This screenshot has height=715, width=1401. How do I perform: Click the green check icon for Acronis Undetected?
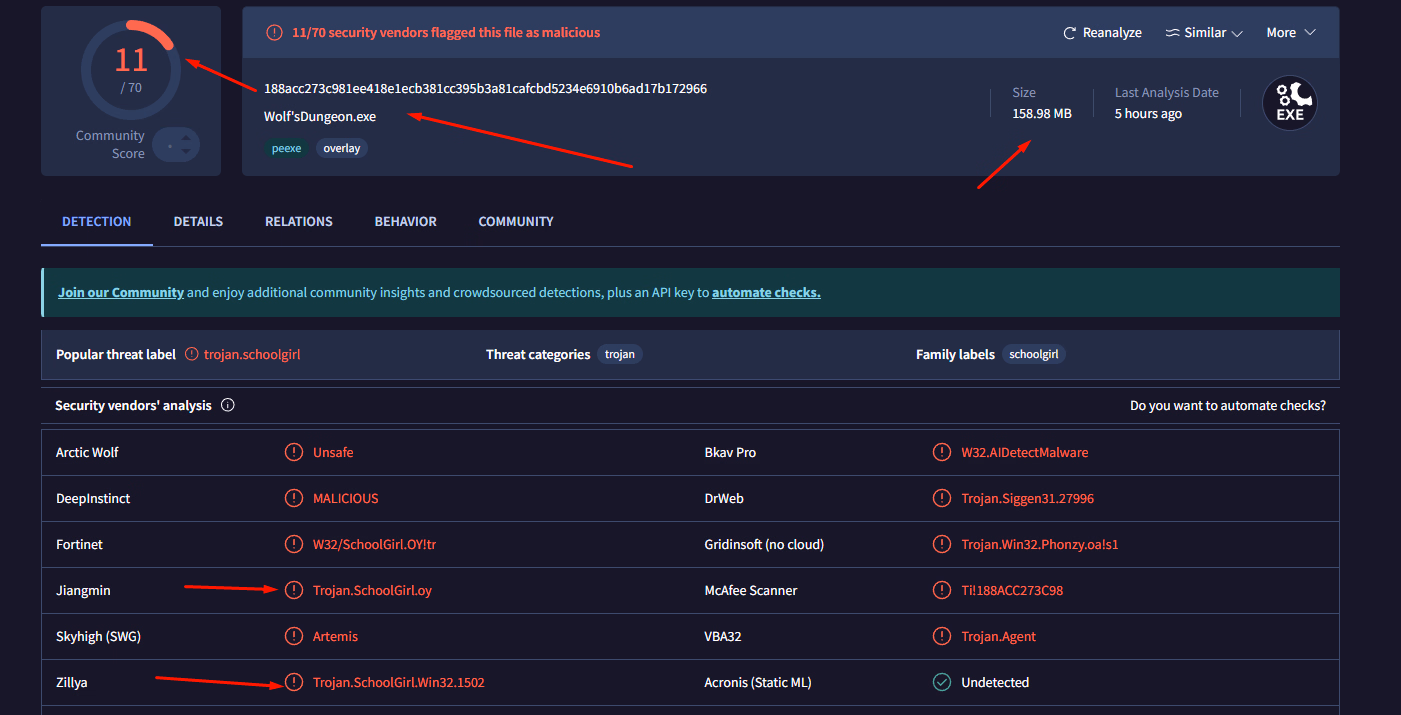[x=941, y=682]
